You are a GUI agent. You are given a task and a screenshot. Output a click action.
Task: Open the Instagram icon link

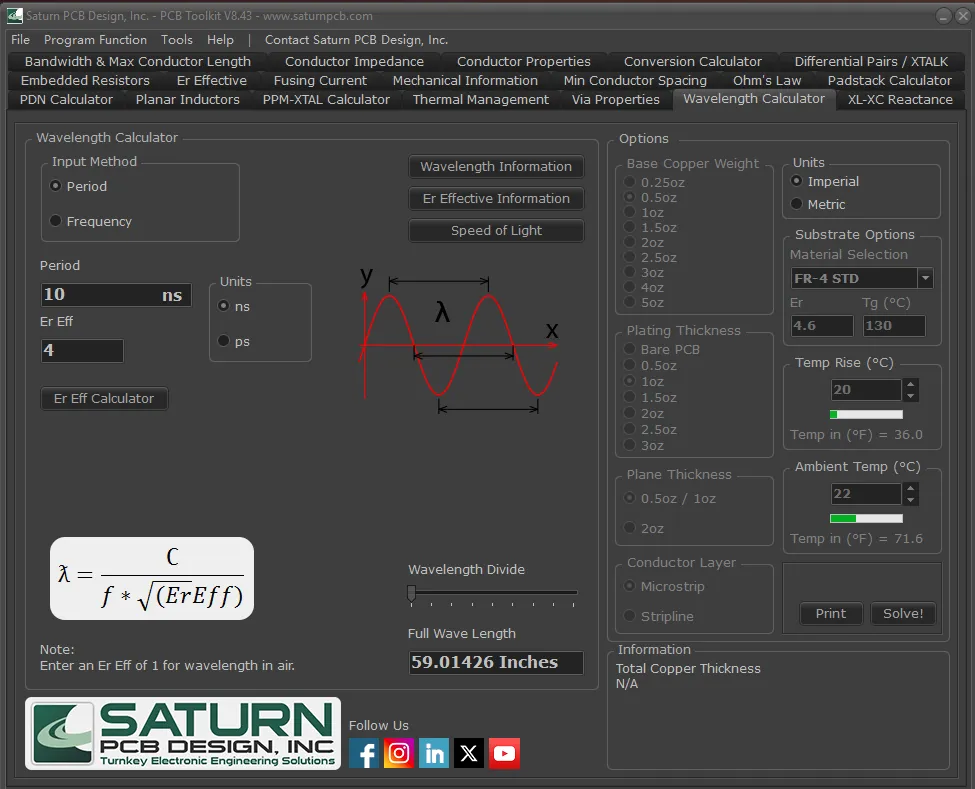tap(399, 753)
